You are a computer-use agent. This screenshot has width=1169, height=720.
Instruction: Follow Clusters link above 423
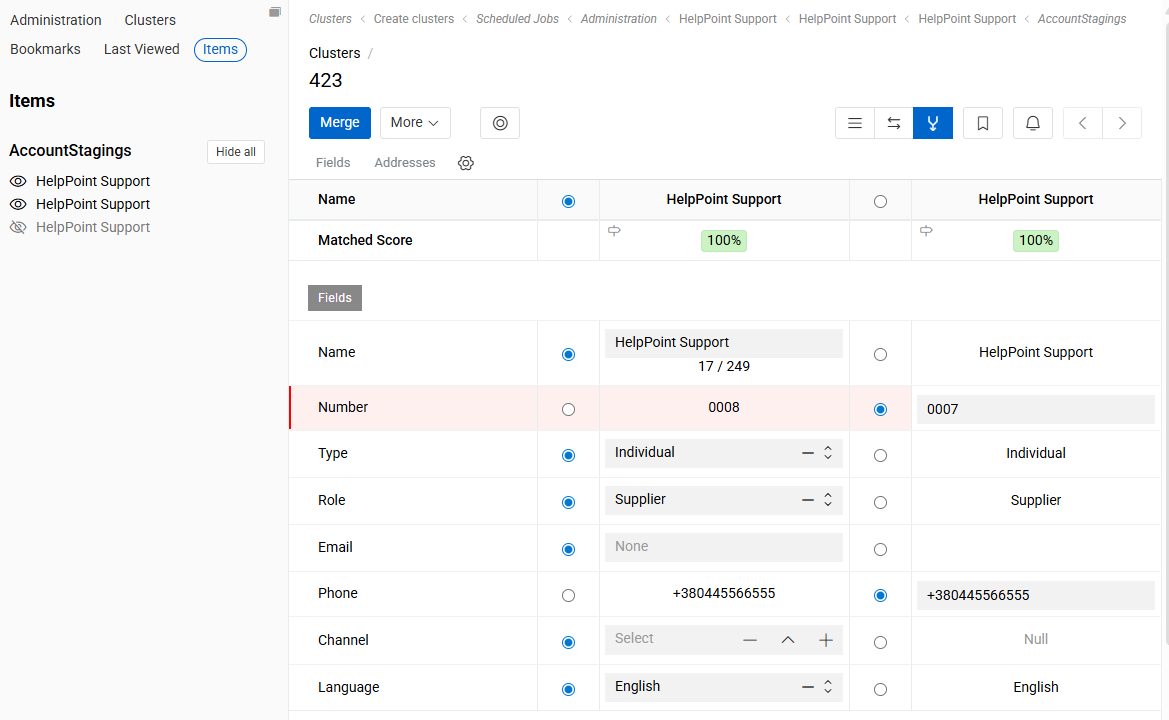pos(335,53)
